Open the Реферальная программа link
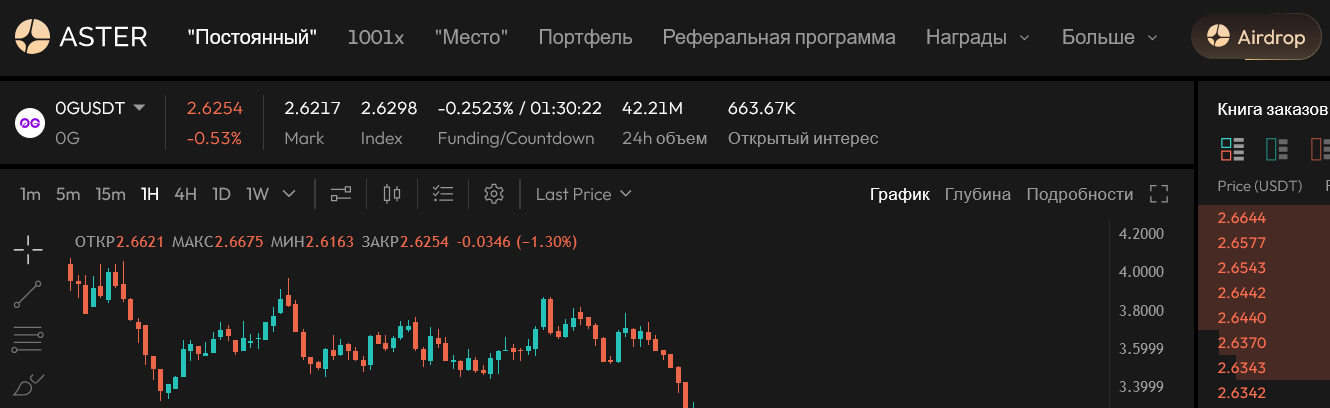Viewport: 1330px width, 408px height. 779,38
